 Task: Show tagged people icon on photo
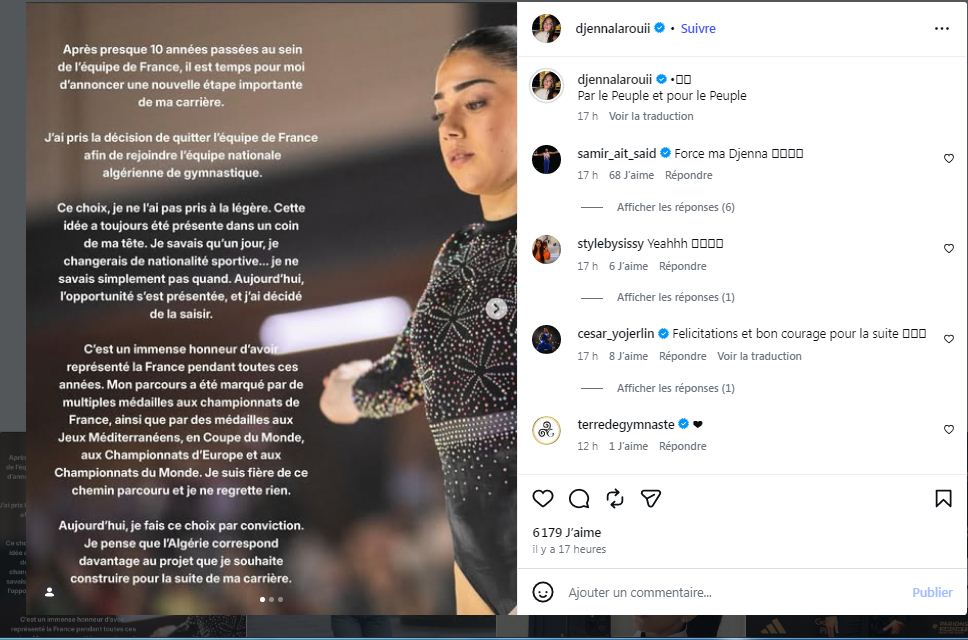(x=50, y=592)
